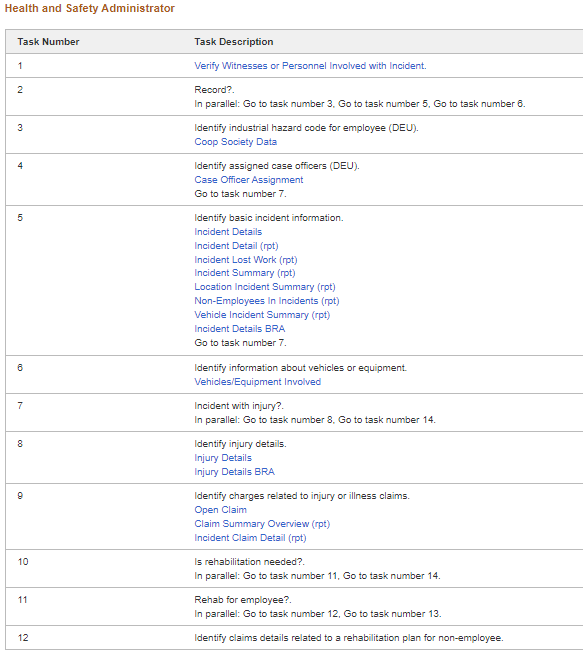The width and height of the screenshot is (583, 654).
Task: Open the Incident Details link
Action: (228, 232)
